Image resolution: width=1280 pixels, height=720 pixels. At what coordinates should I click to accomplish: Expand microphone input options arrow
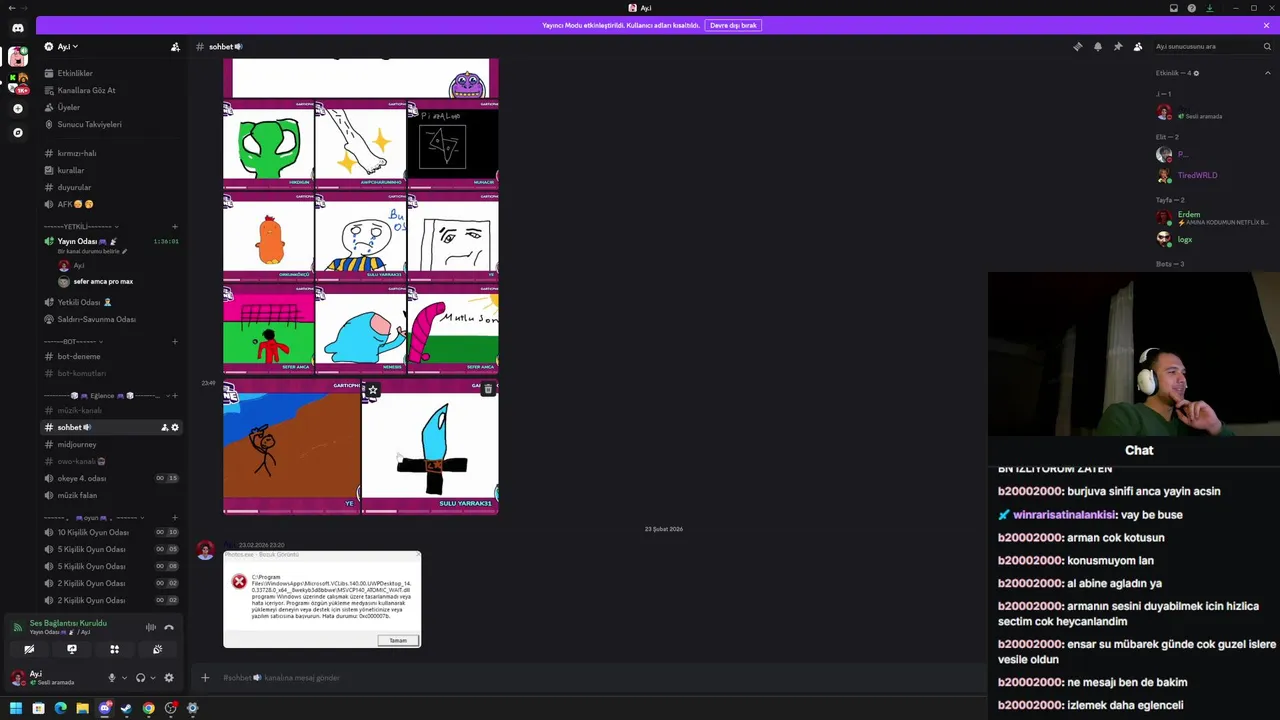pos(124,678)
